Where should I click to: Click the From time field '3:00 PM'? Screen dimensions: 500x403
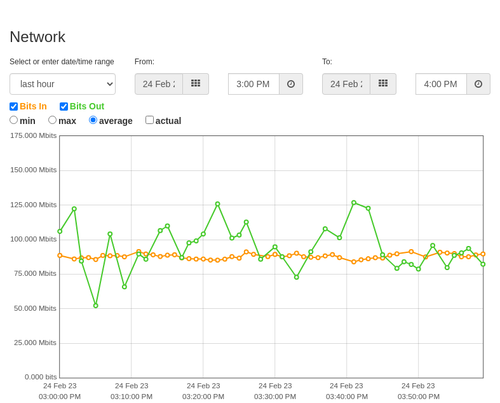[254, 84]
